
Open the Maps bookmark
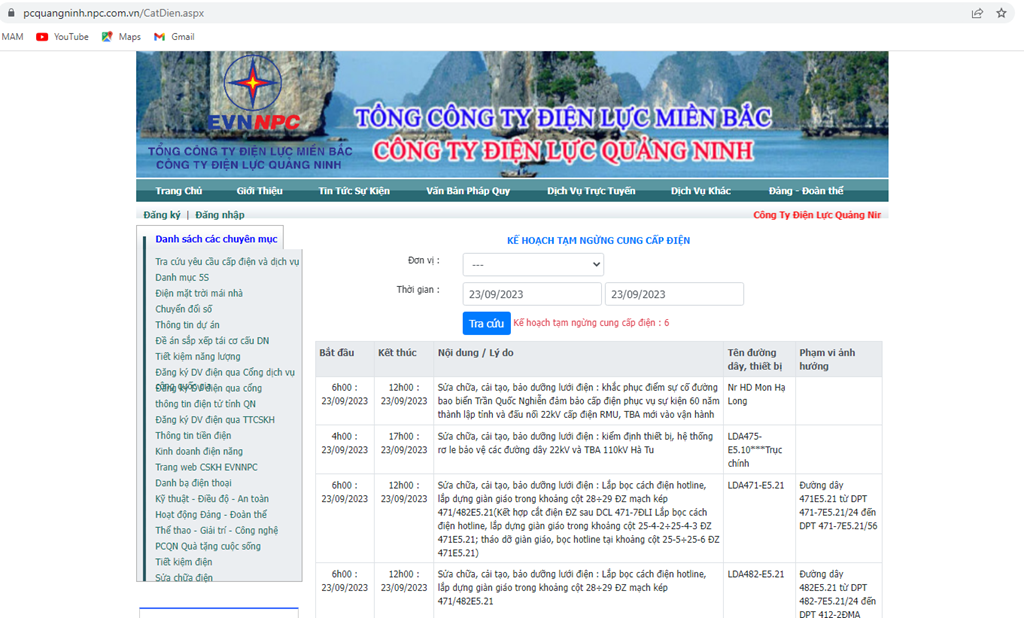[121, 37]
